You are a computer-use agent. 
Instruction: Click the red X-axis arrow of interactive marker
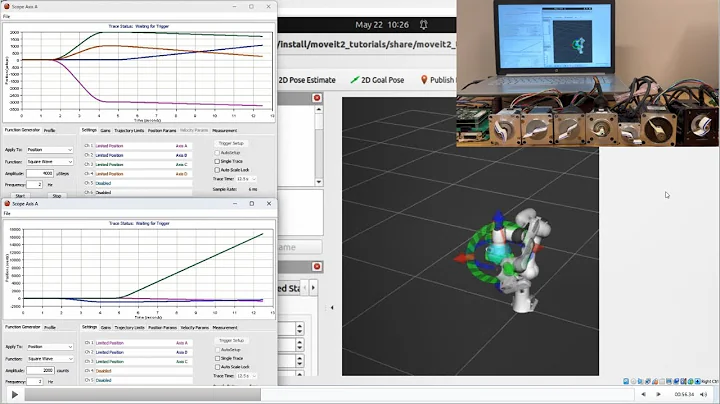coord(461,259)
